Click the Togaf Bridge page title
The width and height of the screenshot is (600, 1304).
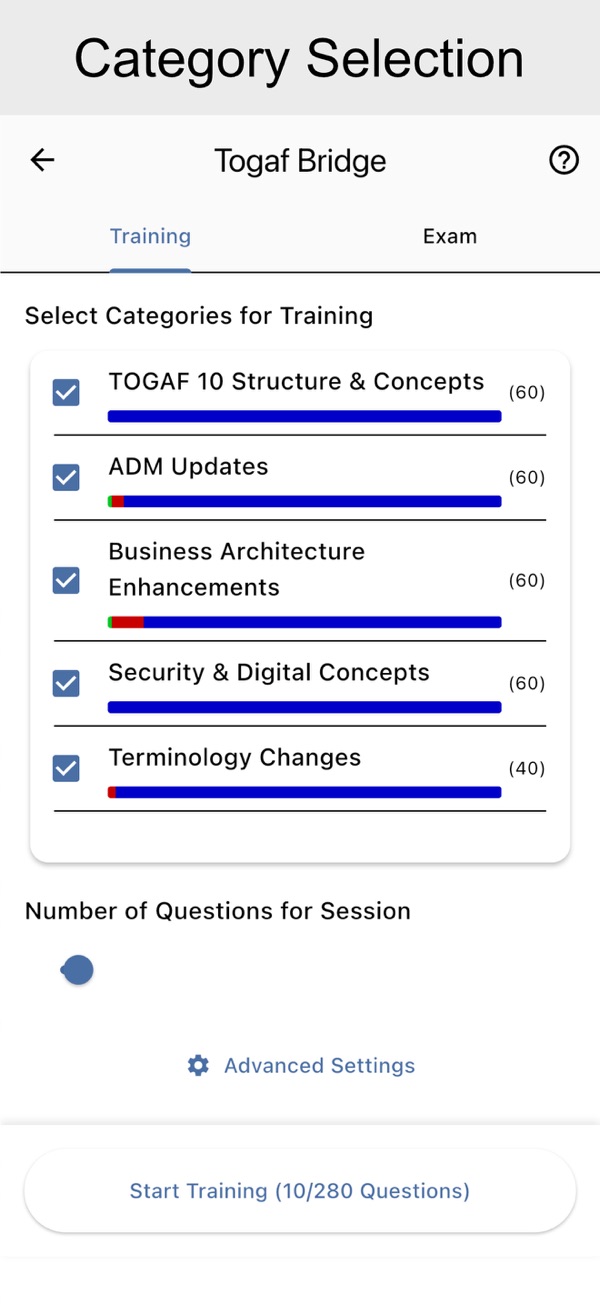tap(300, 161)
